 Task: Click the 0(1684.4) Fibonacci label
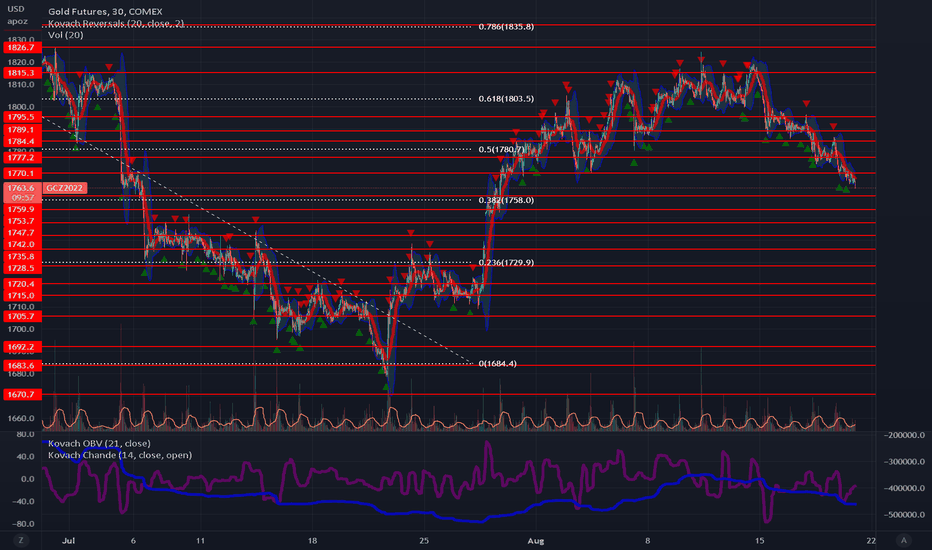pos(498,364)
